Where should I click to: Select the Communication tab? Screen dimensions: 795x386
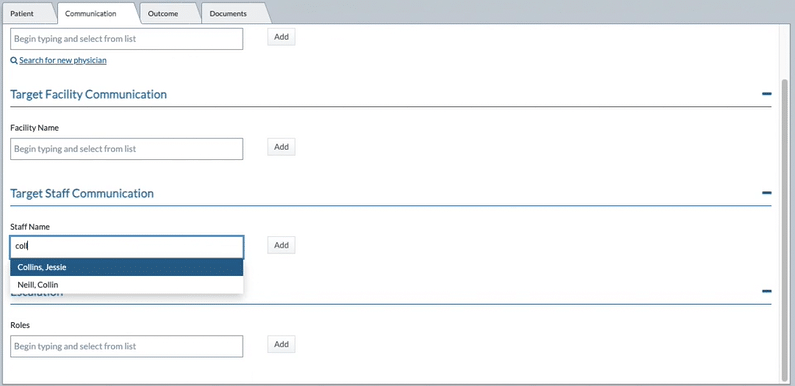[91, 14]
